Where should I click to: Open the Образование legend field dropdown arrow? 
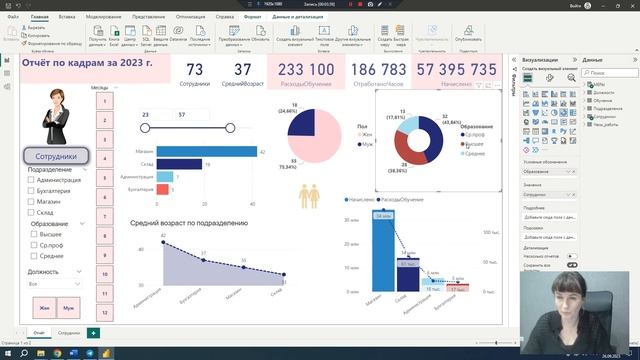(x=568, y=172)
